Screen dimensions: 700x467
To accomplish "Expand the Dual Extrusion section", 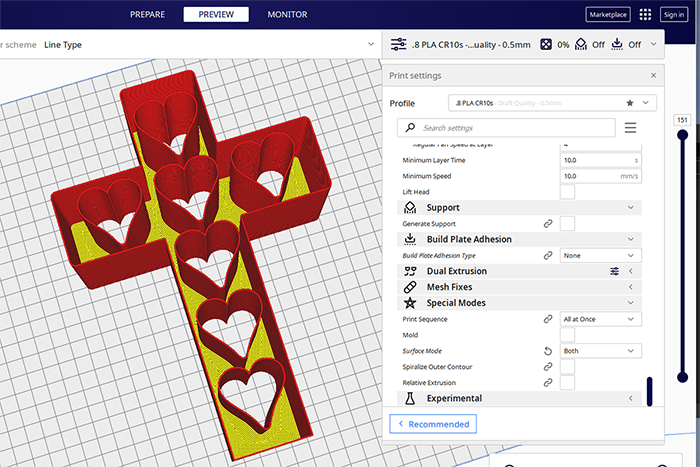I will (x=631, y=271).
